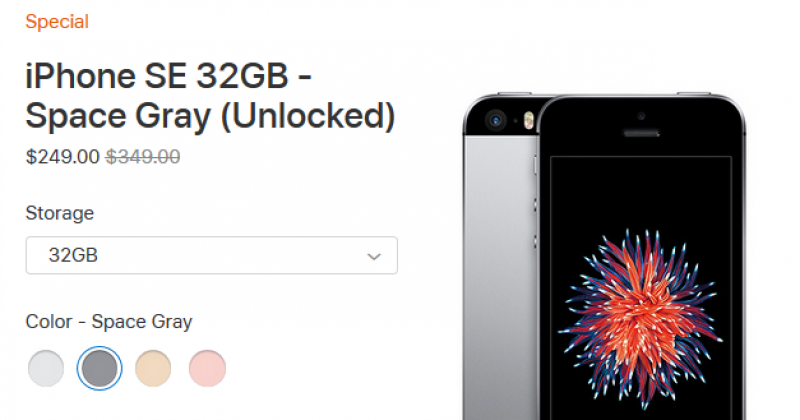Pick the Rose Gold color swatch
Viewport: 800px width, 420px height.
click(207, 368)
